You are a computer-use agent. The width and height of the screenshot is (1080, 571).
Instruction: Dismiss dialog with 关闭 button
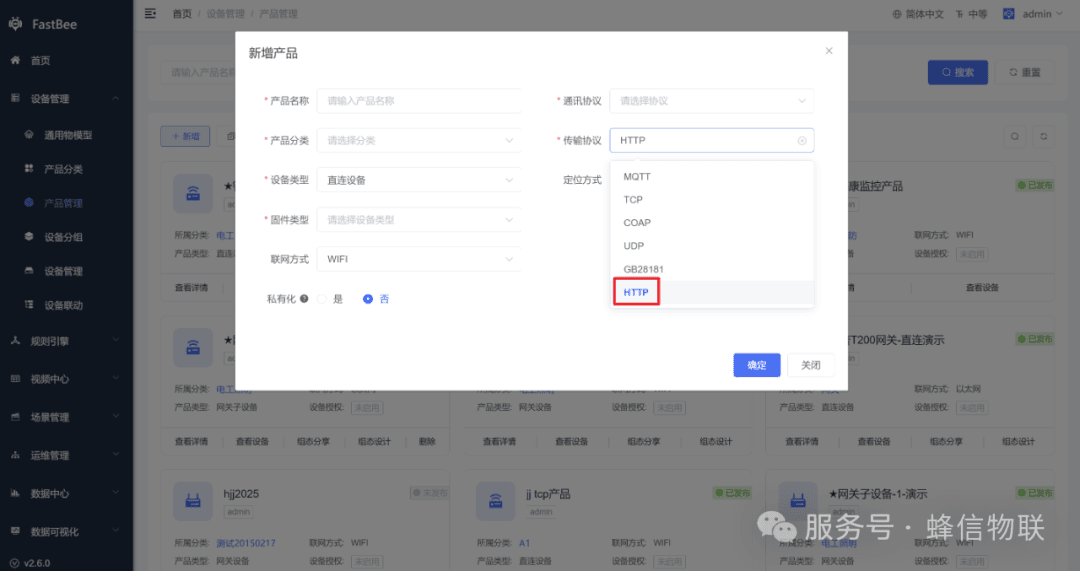(x=811, y=365)
